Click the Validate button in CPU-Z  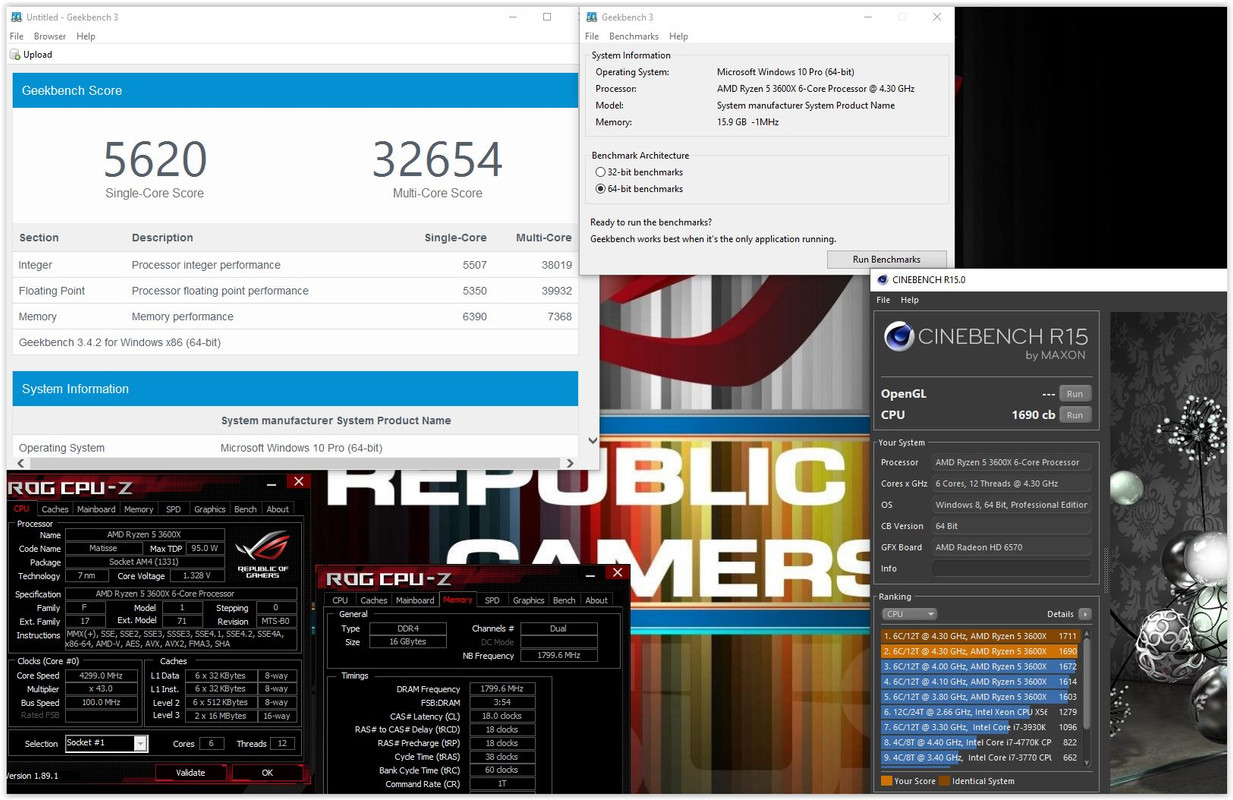(x=190, y=772)
